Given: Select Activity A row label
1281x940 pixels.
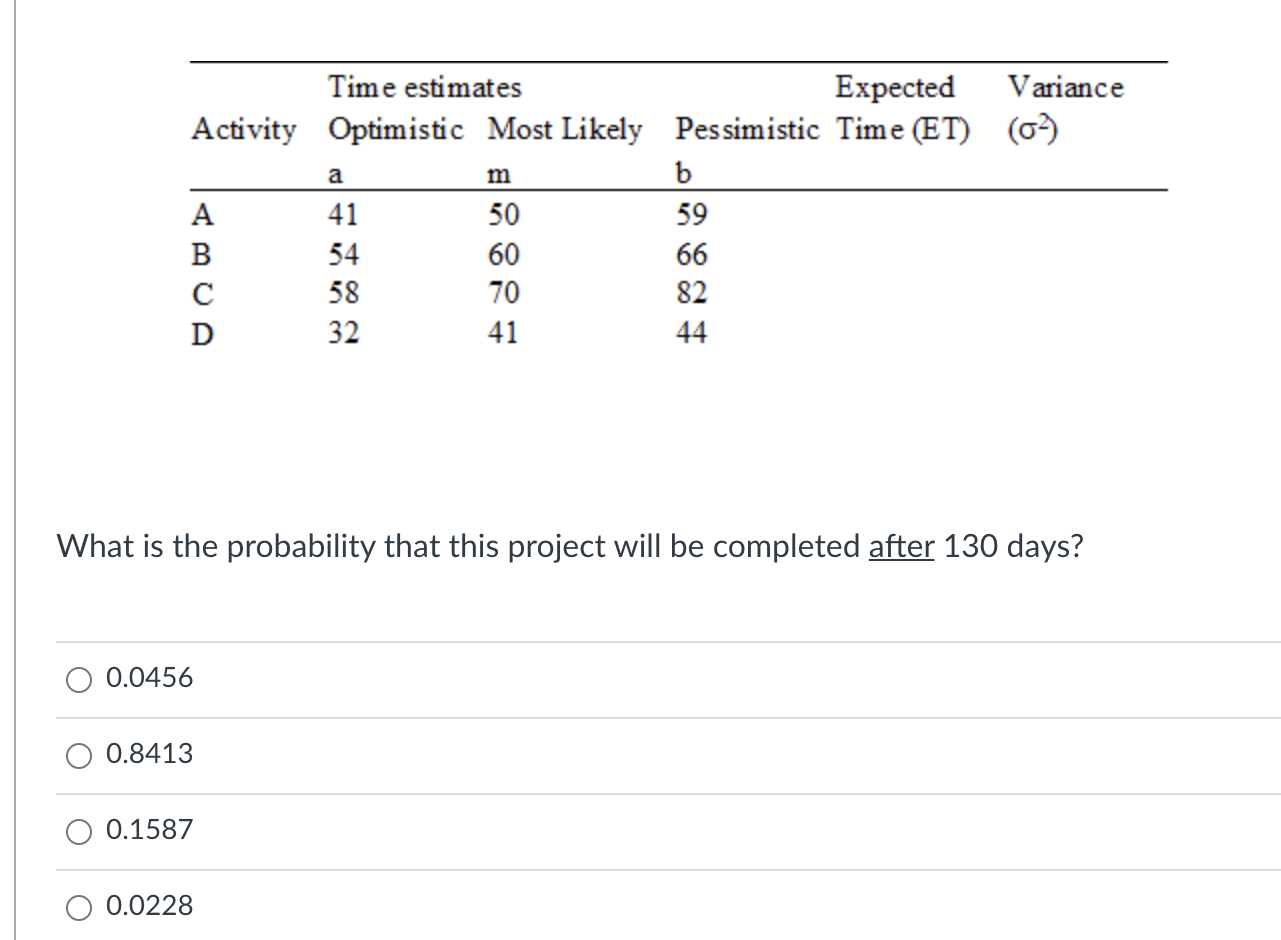Looking at the screenshot, I should click(204, 214).
